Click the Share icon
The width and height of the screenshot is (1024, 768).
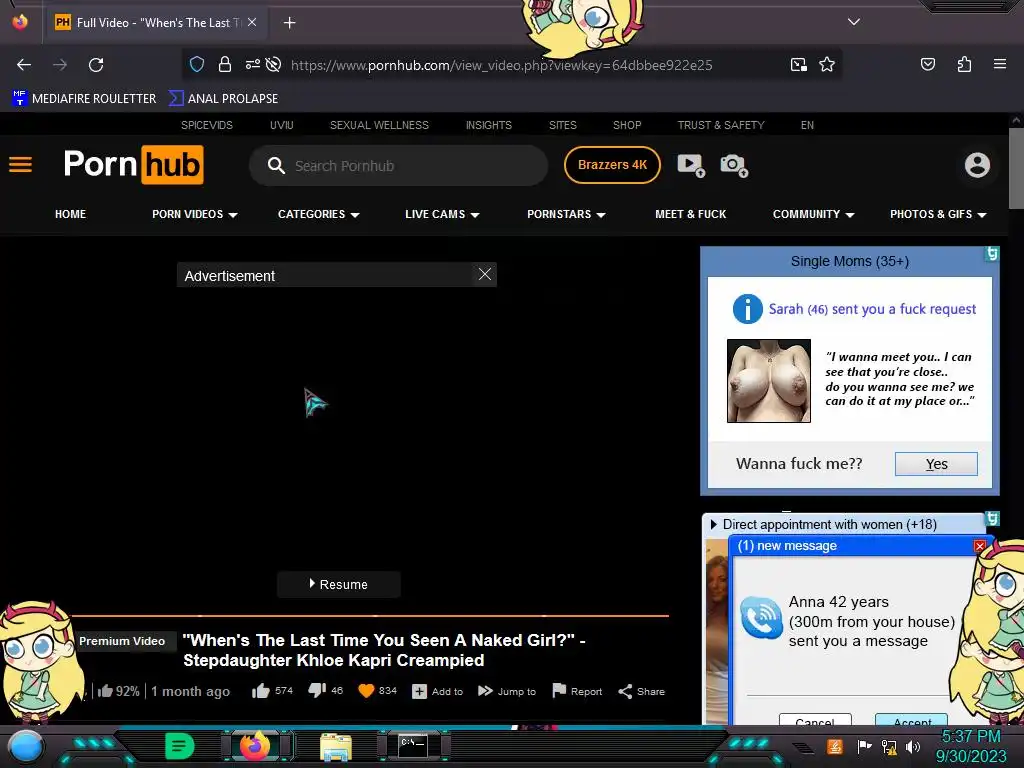pos(625,691)
